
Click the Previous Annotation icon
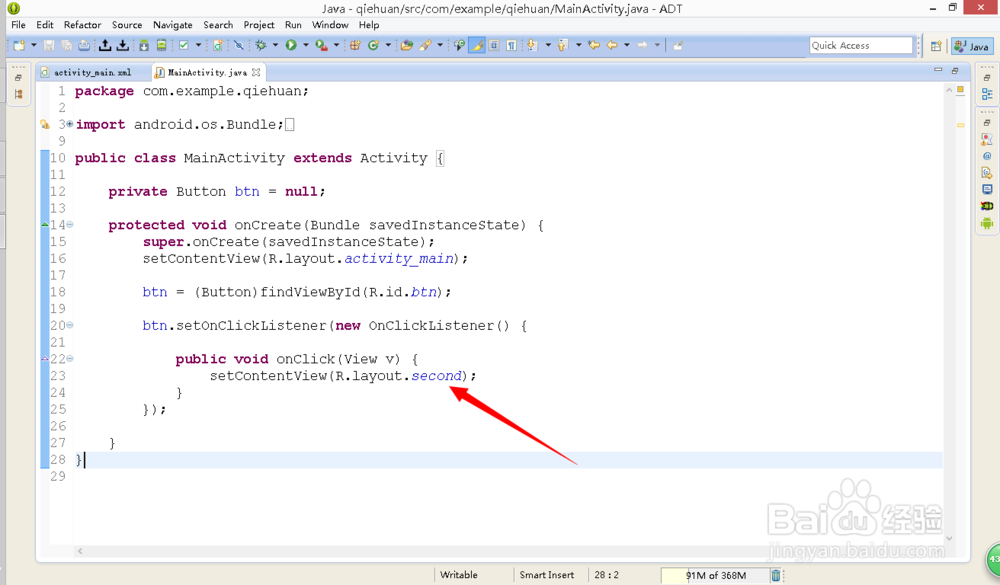coord(562,45)
